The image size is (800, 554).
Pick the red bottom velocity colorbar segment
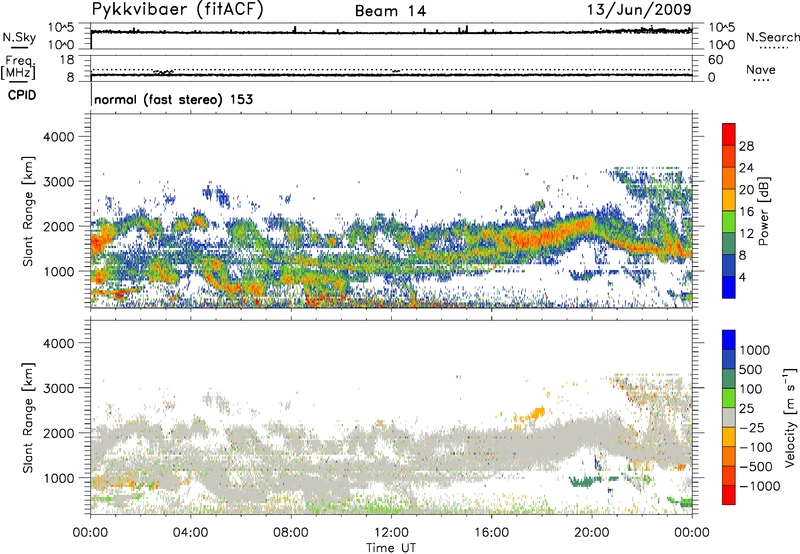click(x=729, y=495)
